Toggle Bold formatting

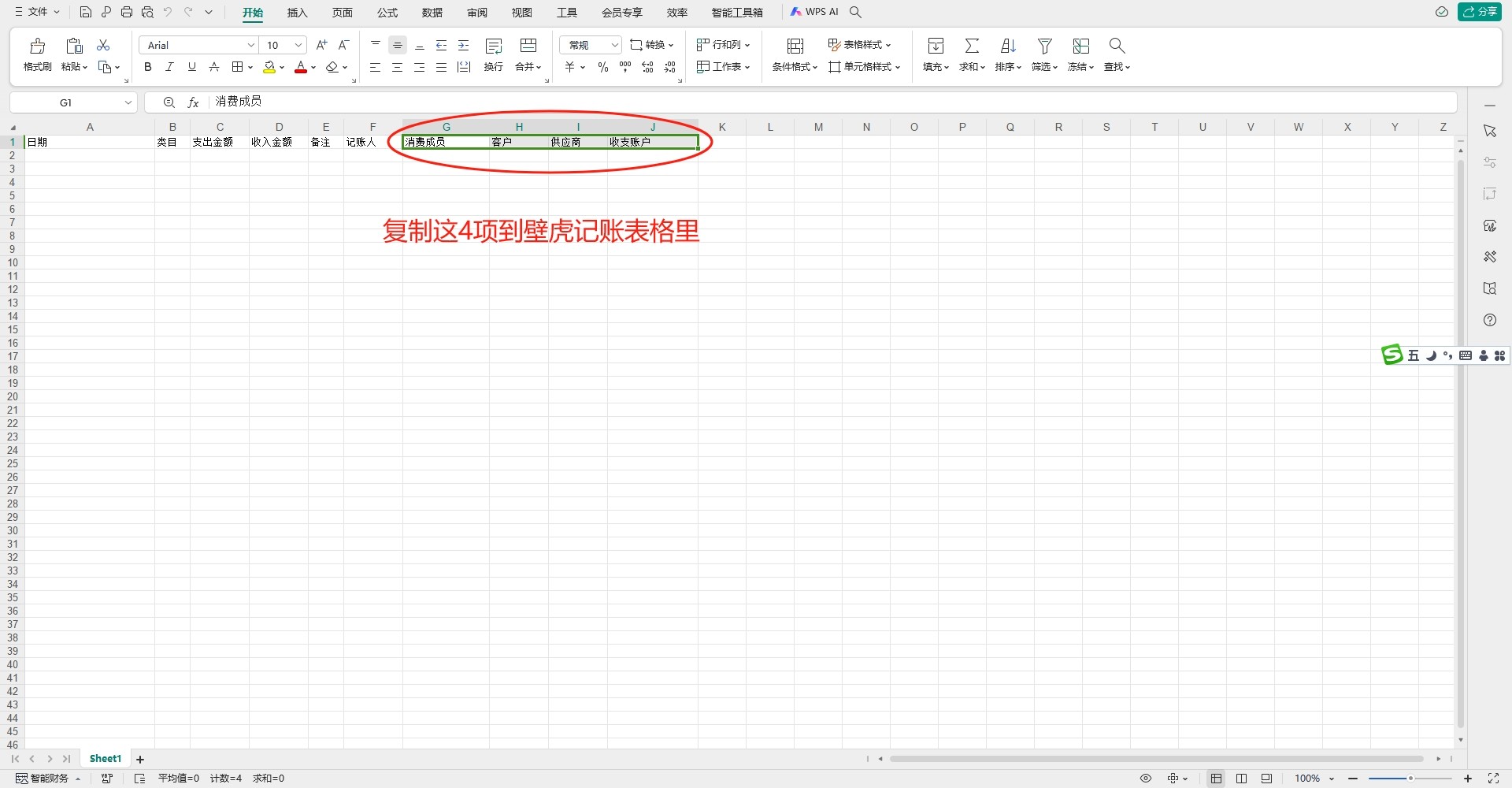[x=147, y=67]
